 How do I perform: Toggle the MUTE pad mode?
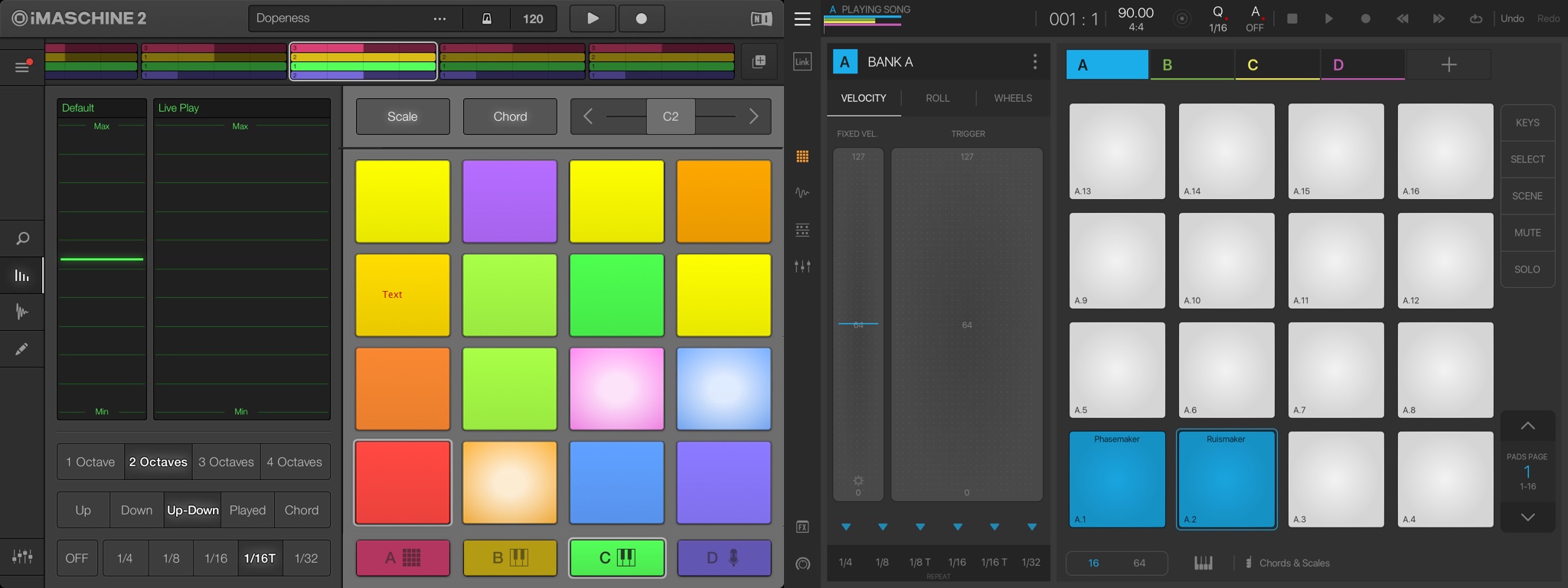(x=1527, y=233)
